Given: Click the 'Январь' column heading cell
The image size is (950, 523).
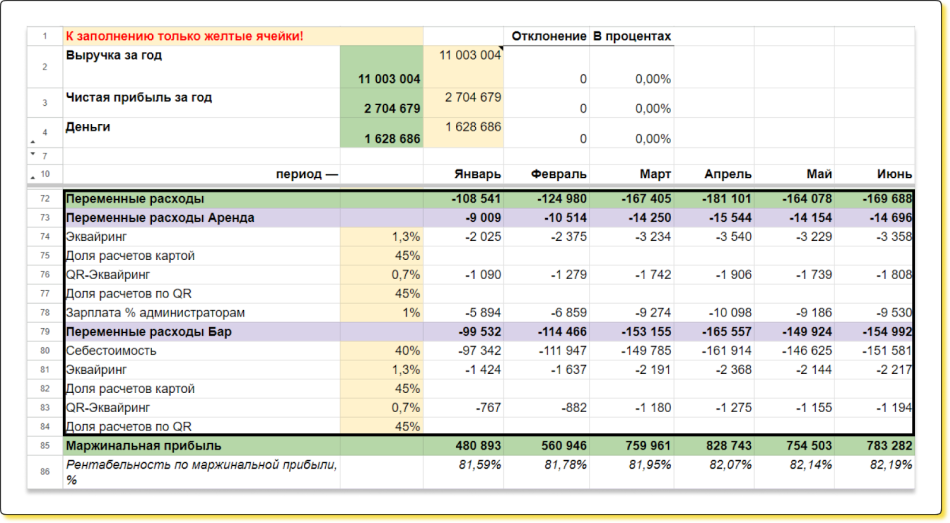Looking at the screenshot, I should pos(463,174).
